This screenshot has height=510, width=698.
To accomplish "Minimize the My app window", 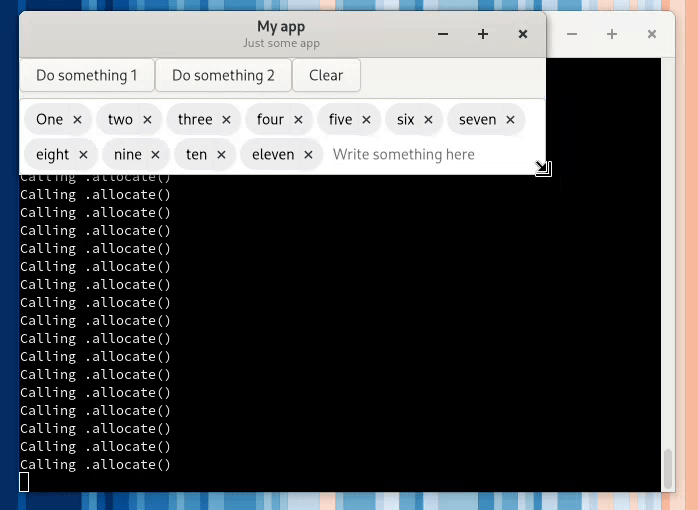I will point(443,34).
